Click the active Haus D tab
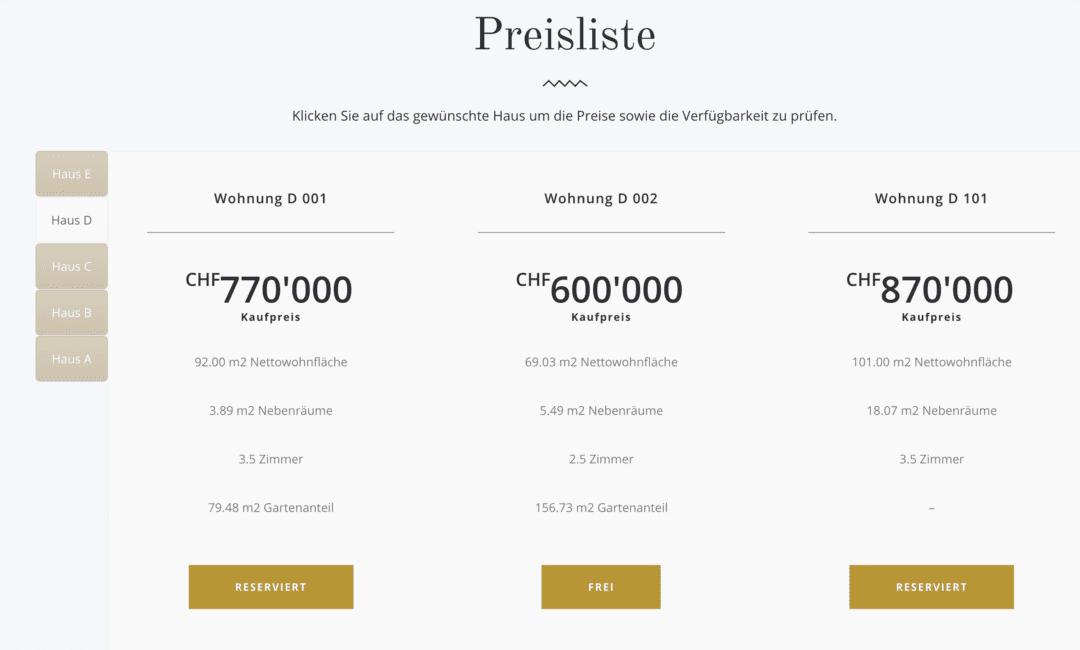This screenshot has width=1080, height=650. tap(71, 219)
